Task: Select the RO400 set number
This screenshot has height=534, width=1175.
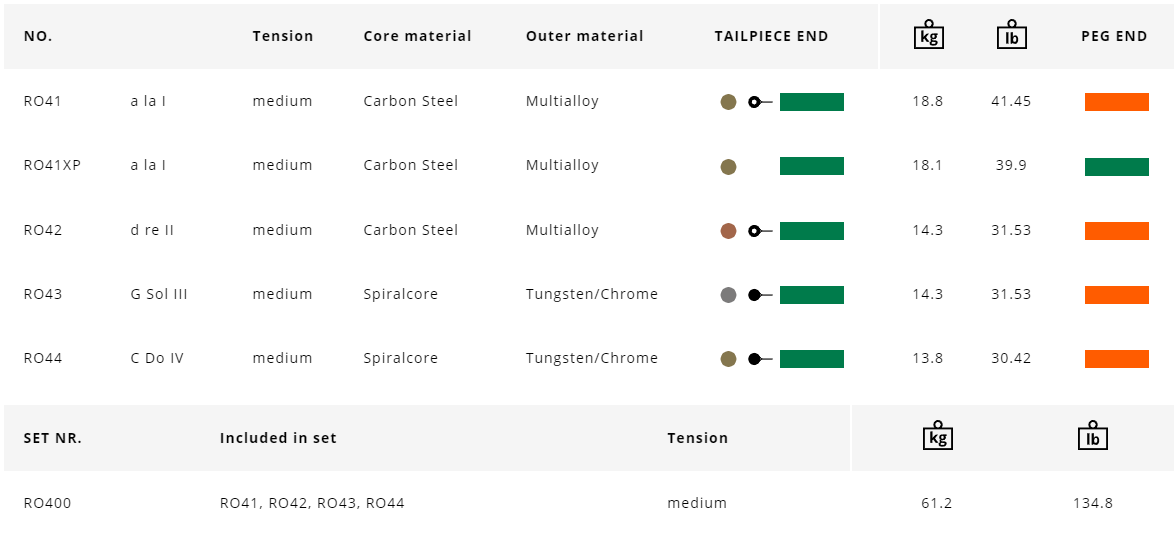Action: (48, 503)
